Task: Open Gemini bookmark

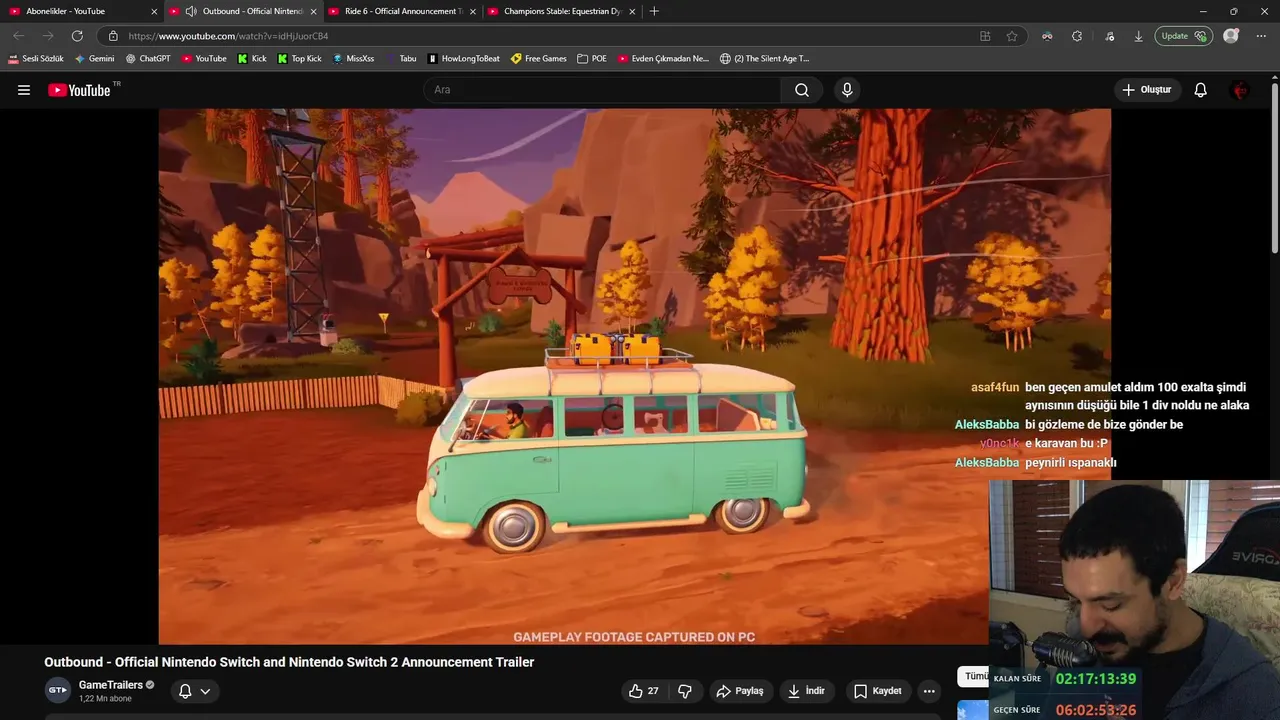Action: [95, 59]
